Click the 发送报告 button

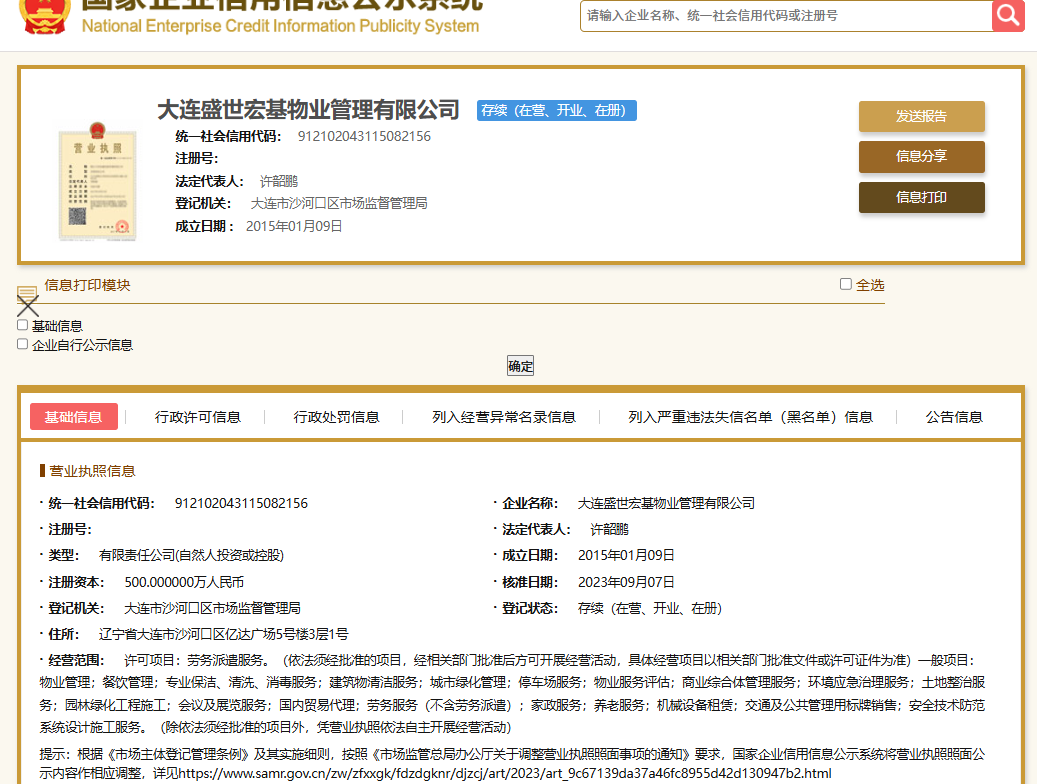point(921,116)
